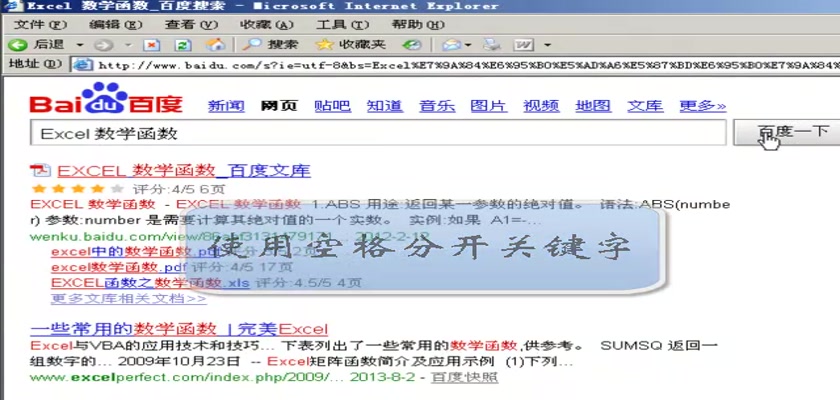
Task: Expand the Edit-with-Word dropdown arrow
Action: tap(547, 45)
